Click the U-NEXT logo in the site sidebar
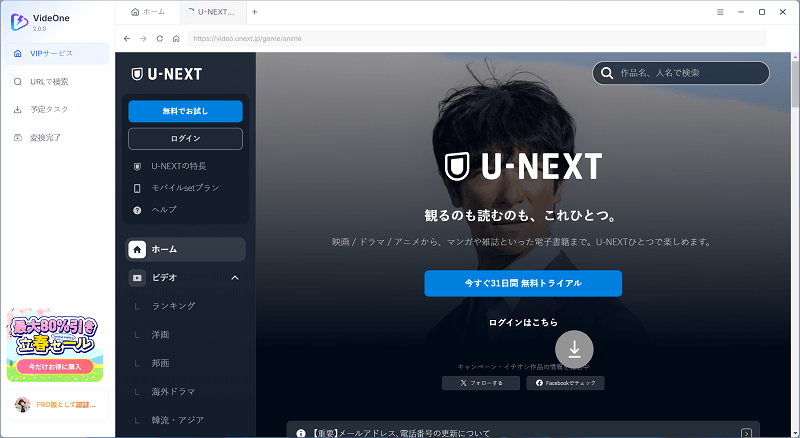Image resolution: width=800 pixels, height=438 pixels. point(167,74)
